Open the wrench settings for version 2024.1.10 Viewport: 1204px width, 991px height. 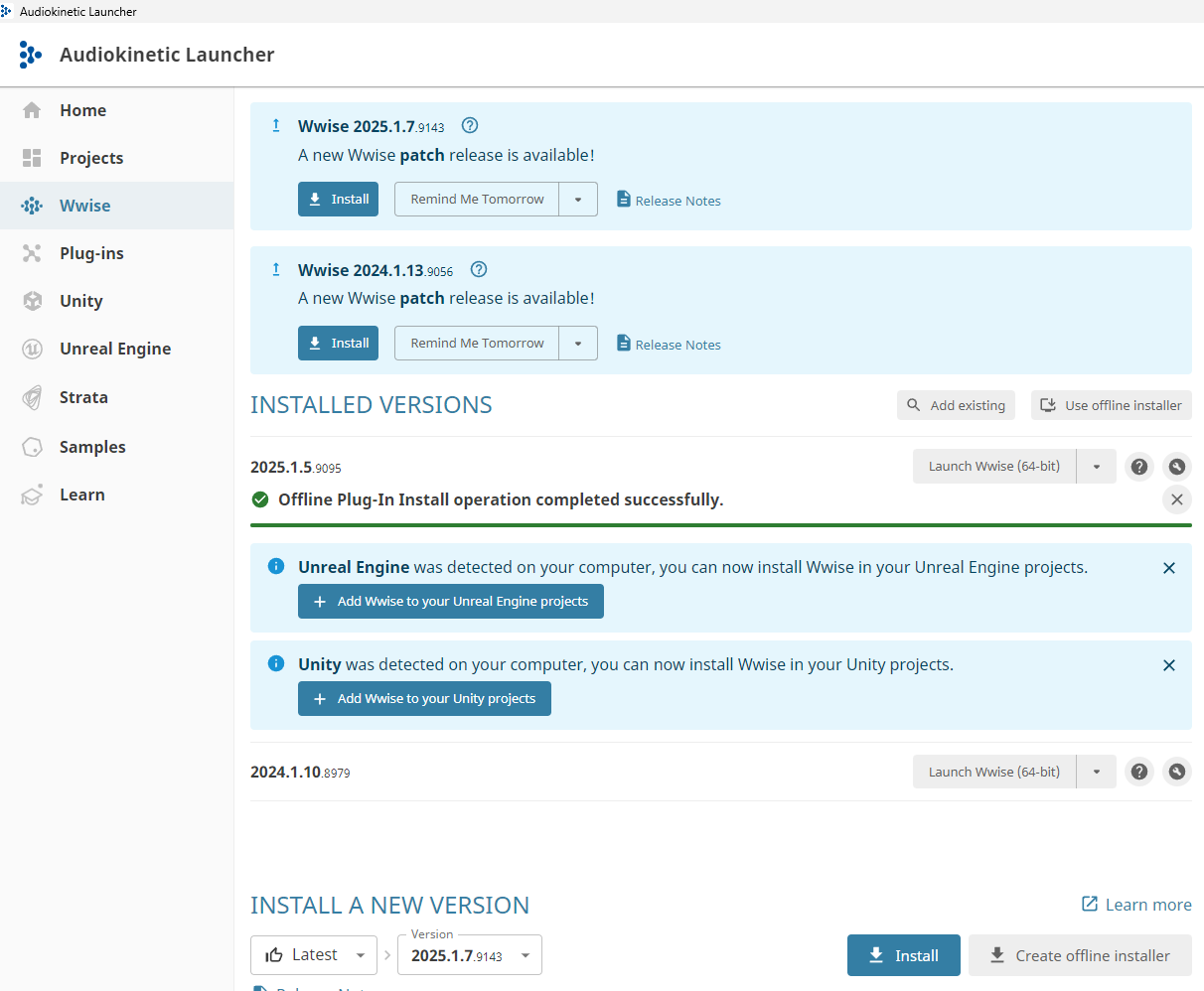[x=1177, y=772]
